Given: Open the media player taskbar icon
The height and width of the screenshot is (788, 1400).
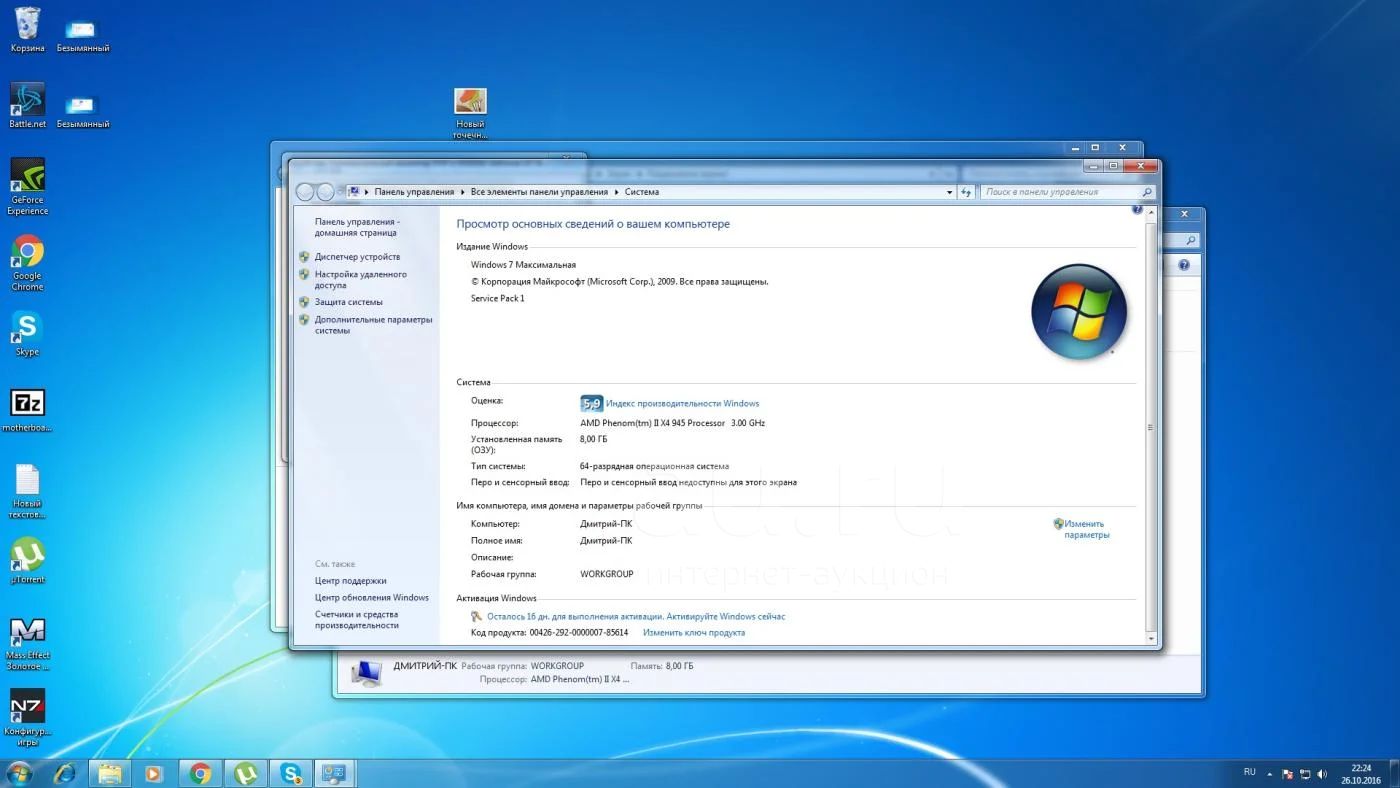Looking at the screenshot, I should (153, 773).
